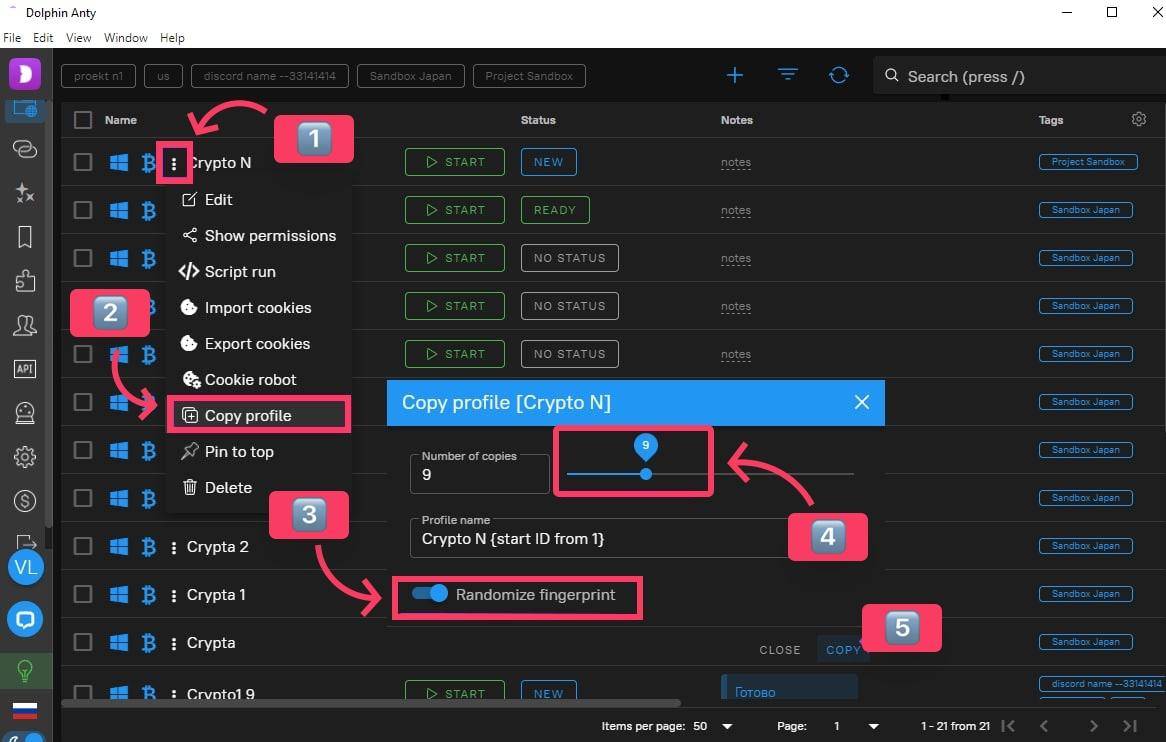Open three-dots menu for Crypta 1
The height and width of the screenshot is (742, 1166).
[173, 596]
